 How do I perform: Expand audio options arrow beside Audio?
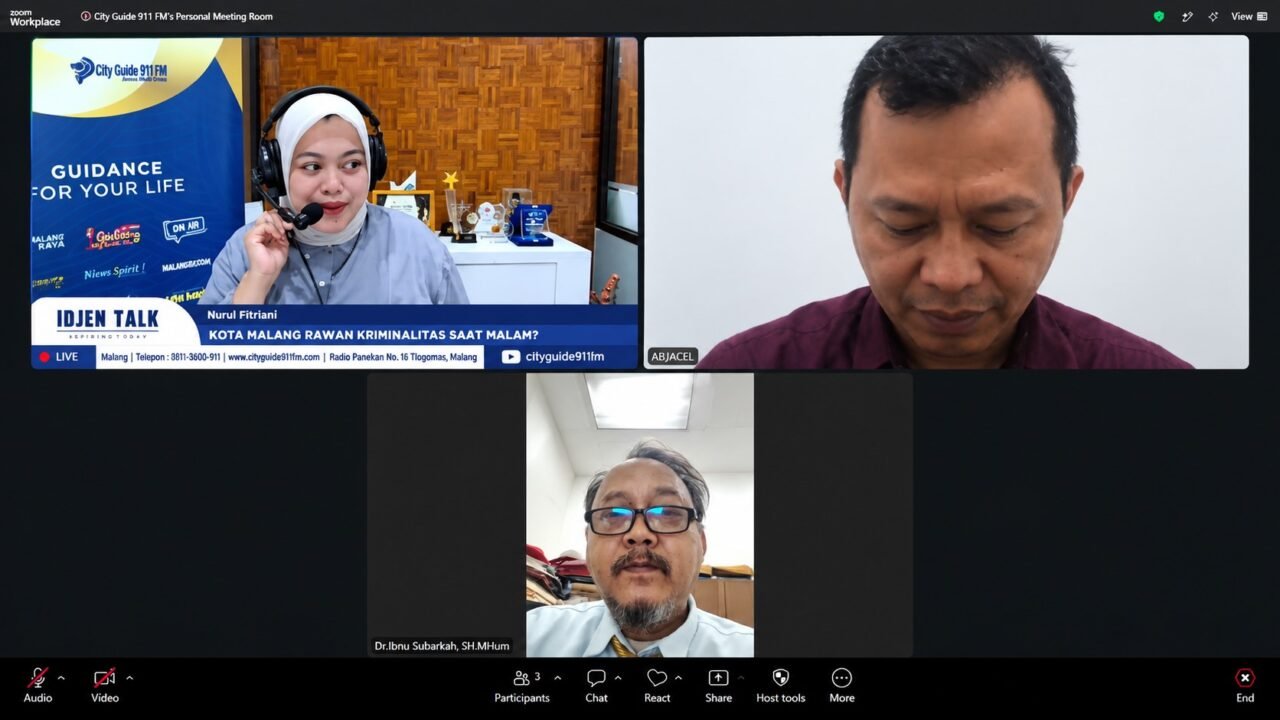pyautogui.click(x=61, y=678)
